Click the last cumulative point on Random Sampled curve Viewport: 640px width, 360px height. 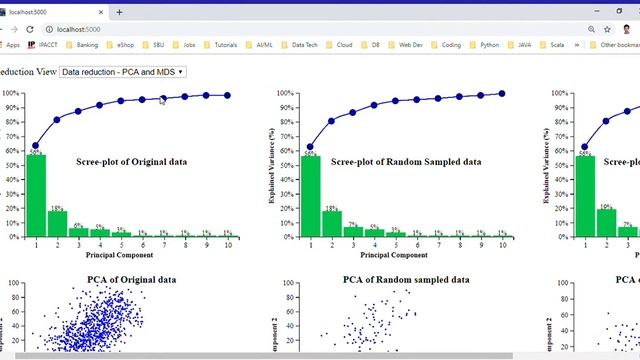(502, 94)
